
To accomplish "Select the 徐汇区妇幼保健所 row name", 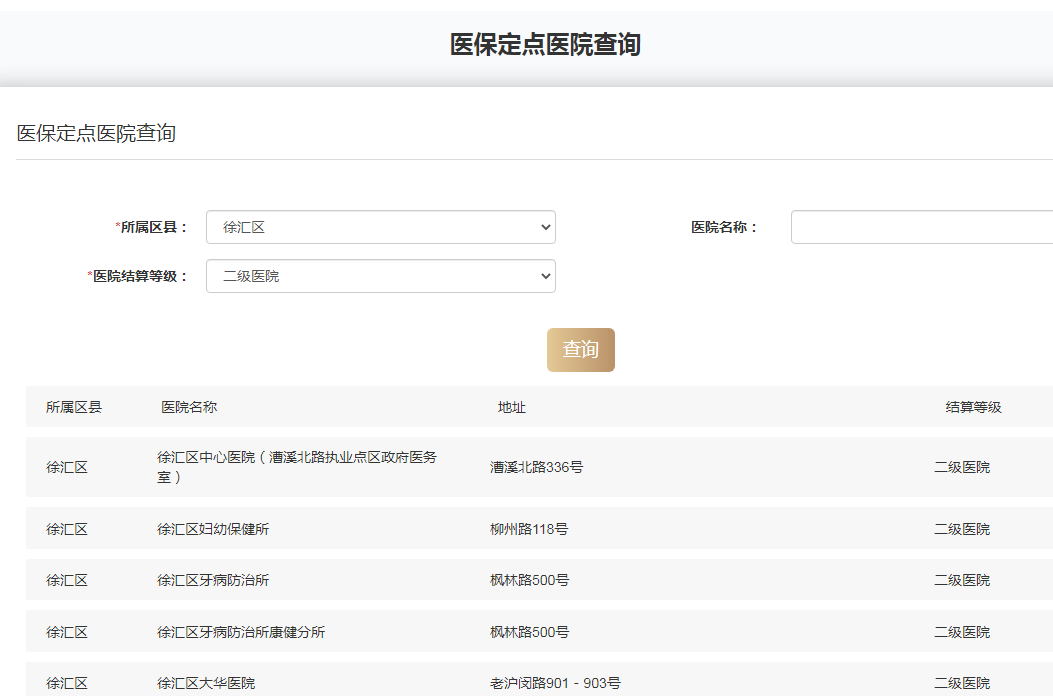I will click(213, 529).
